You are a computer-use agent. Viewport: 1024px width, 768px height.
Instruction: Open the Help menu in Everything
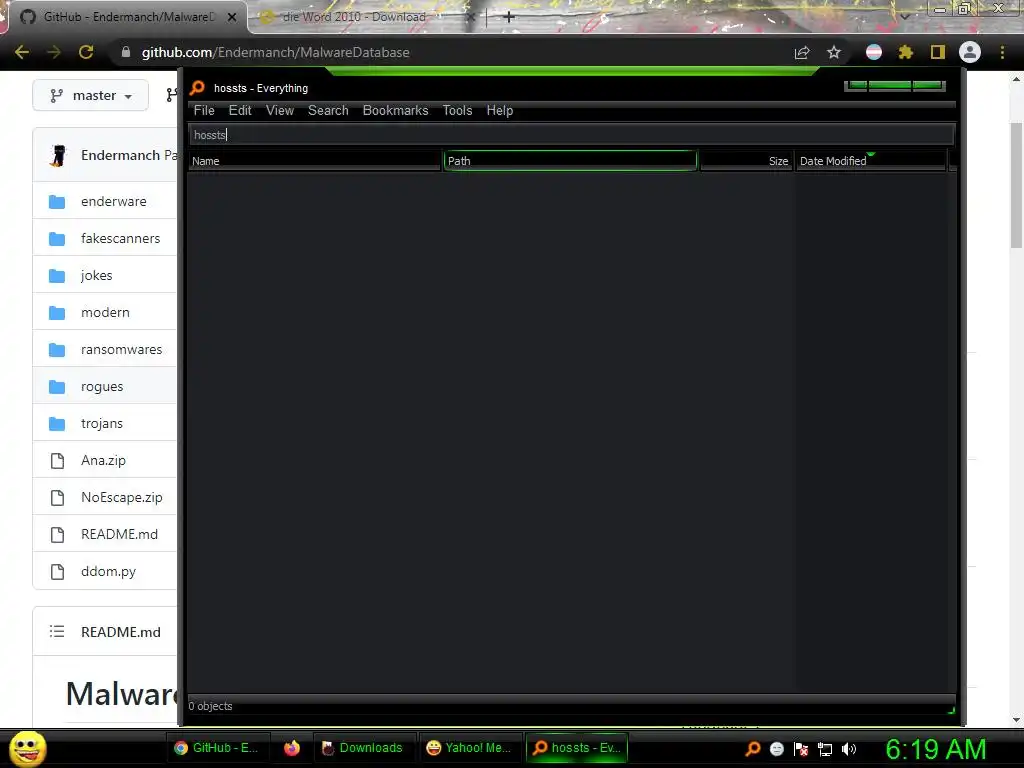pos(500,110)
